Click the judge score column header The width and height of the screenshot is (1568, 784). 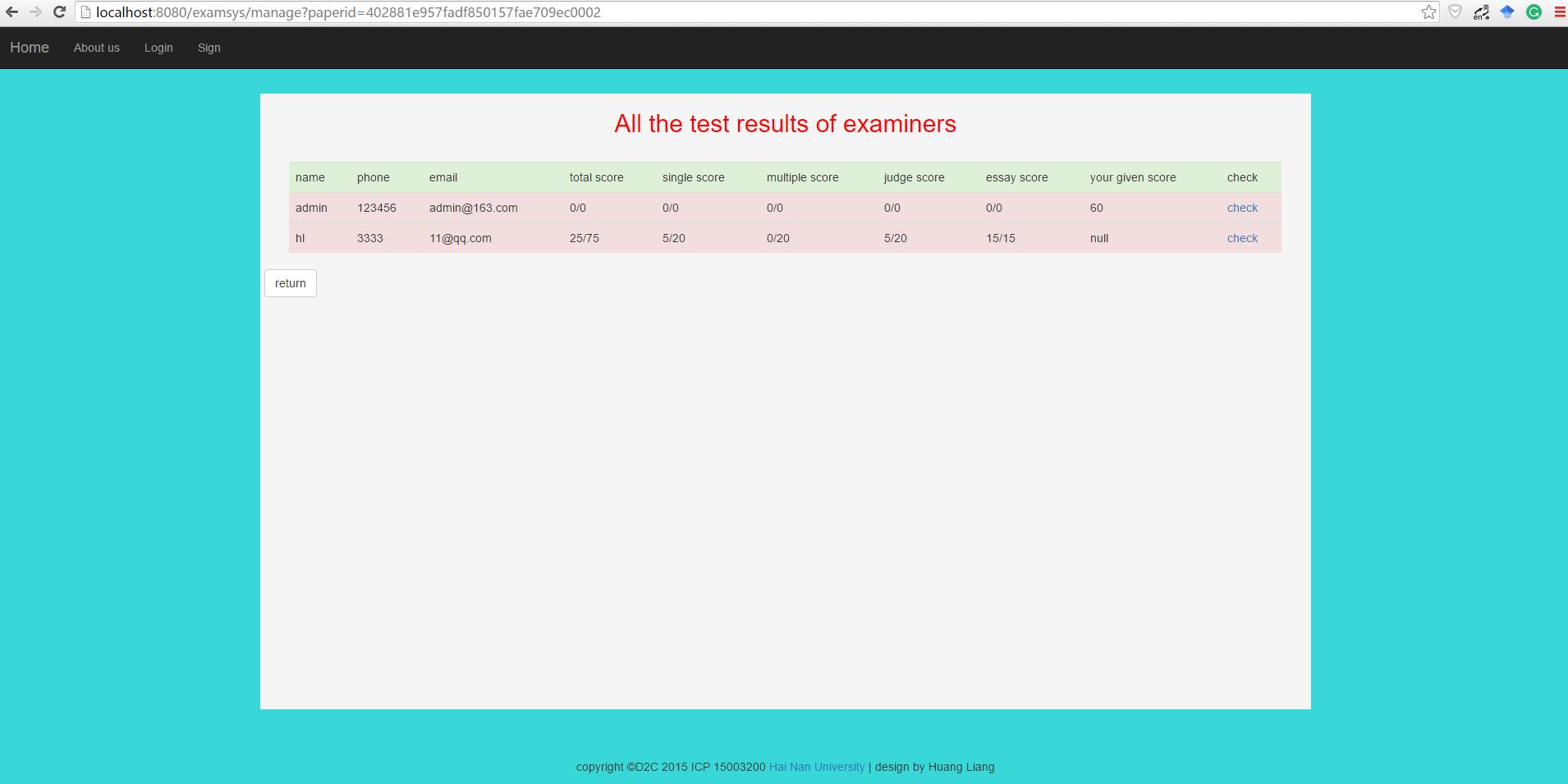click(x=915, y=177)
